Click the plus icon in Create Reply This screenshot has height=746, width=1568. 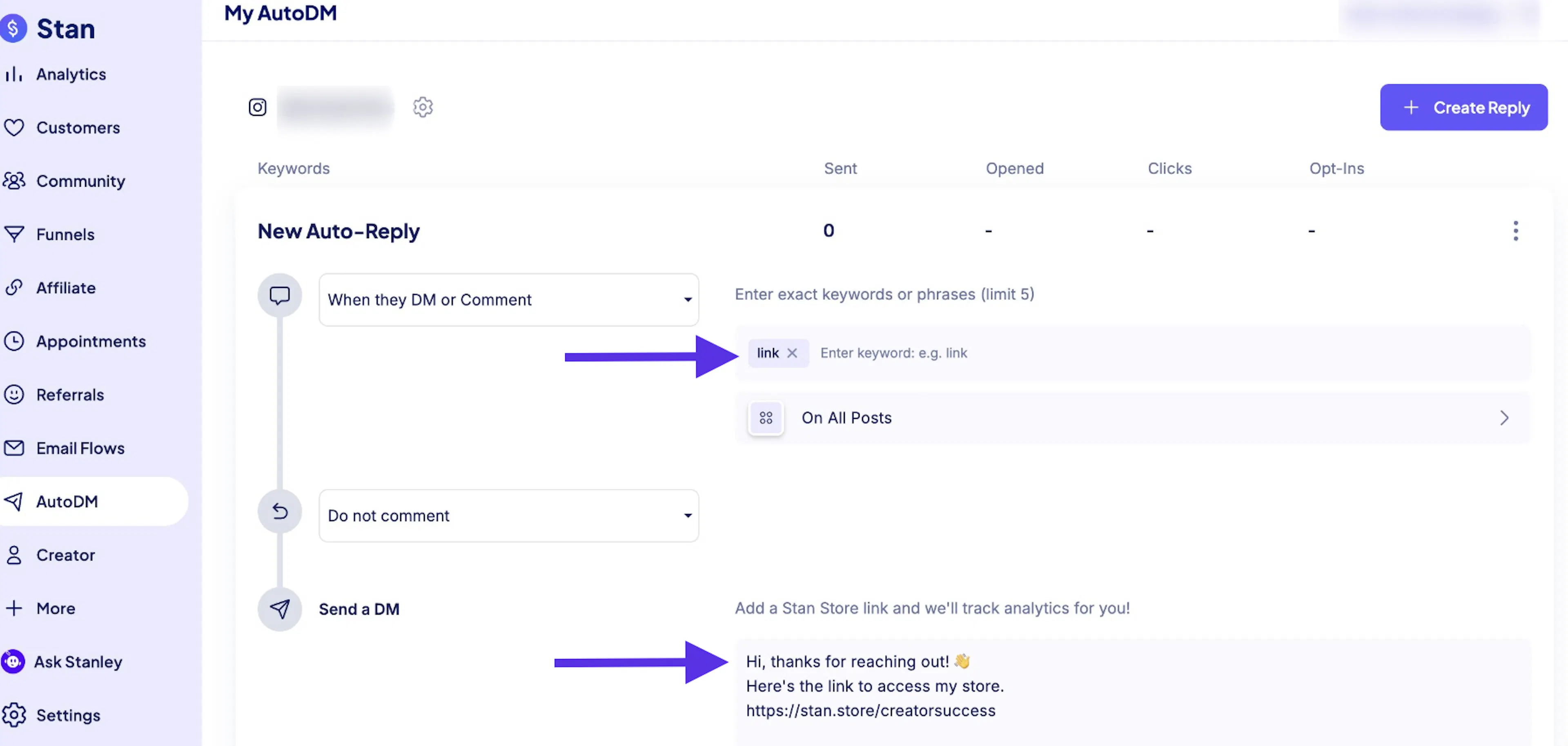[x=1411, y=107]
